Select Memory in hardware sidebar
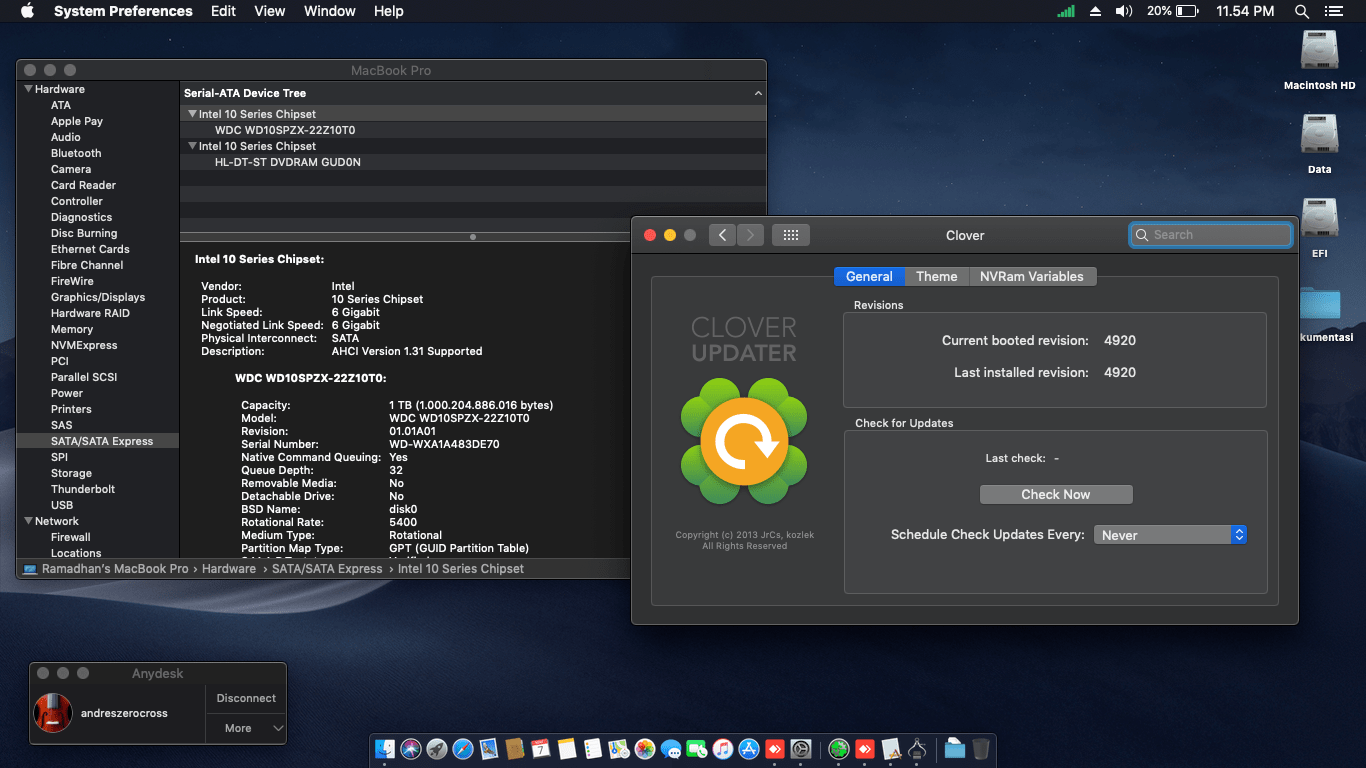This screenshot has width=1366, height=768. [72, 329]
